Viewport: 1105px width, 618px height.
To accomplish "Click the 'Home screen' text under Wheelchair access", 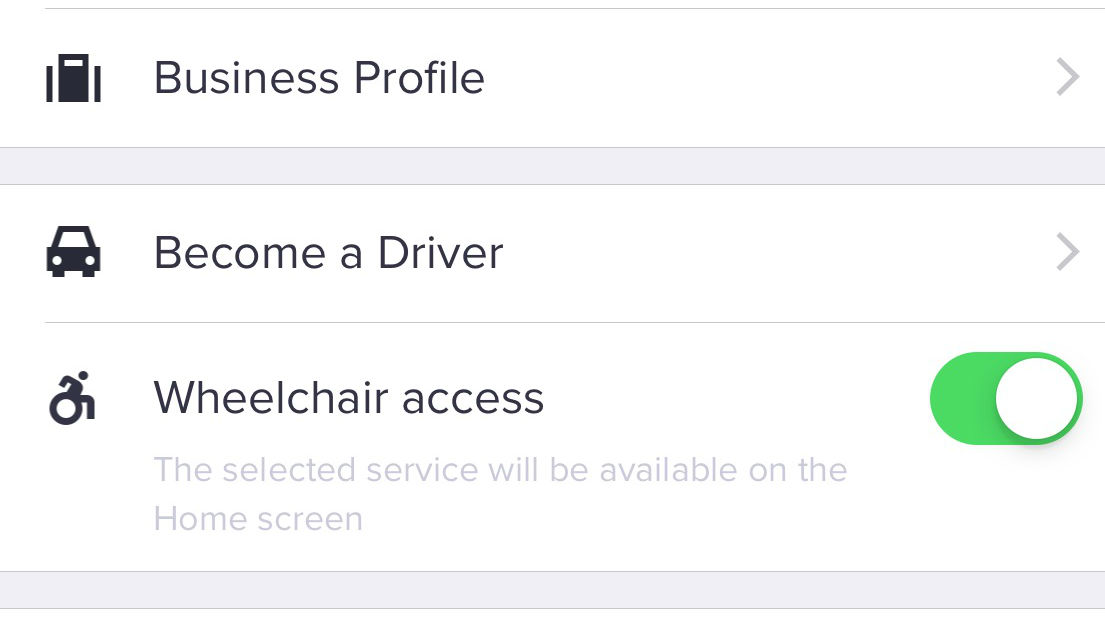I will point(258,519).
